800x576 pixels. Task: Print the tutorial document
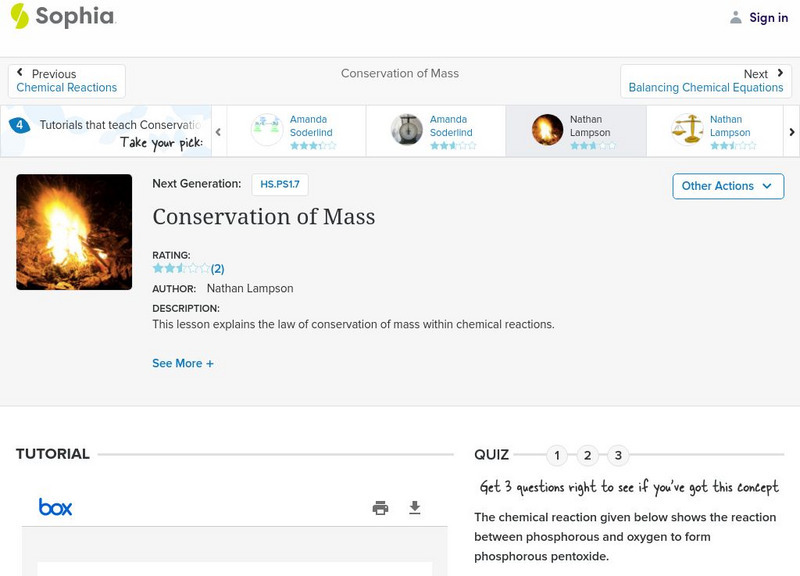point(380,508)
